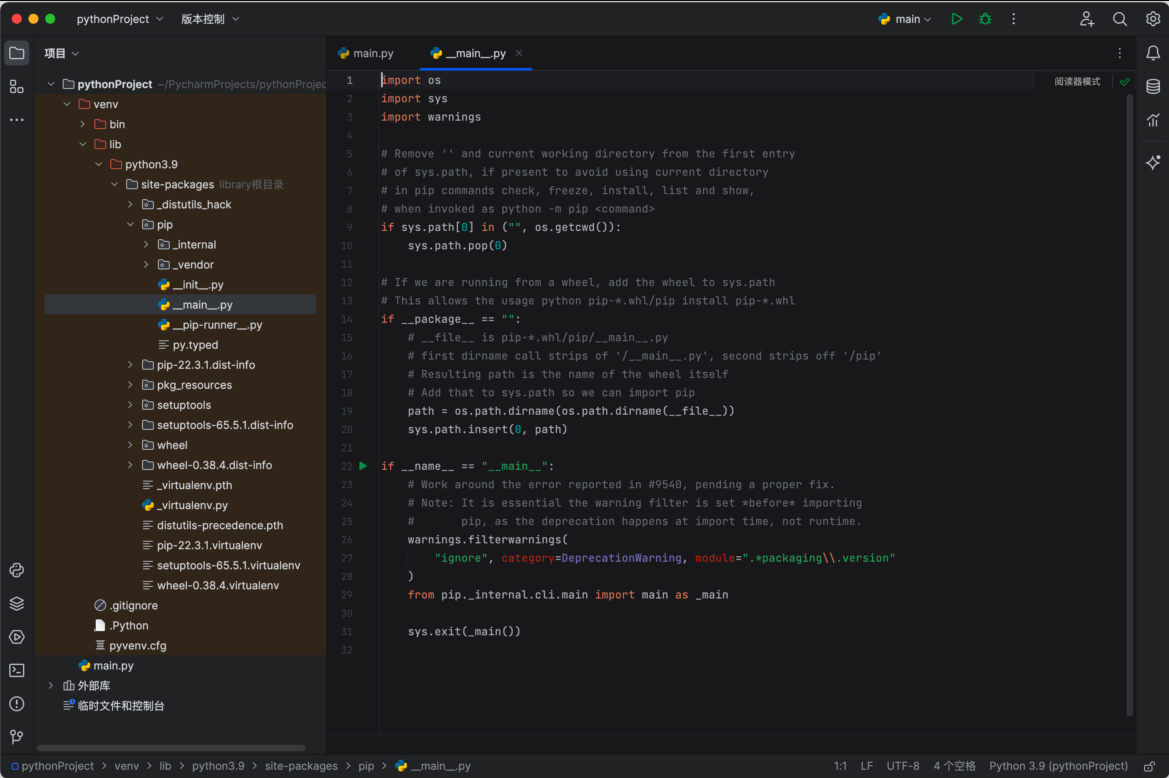Open IDE settings gear icon
Image resolution: width=1169 pixels, height=778 pixels.
click(x=1153, y=19)
